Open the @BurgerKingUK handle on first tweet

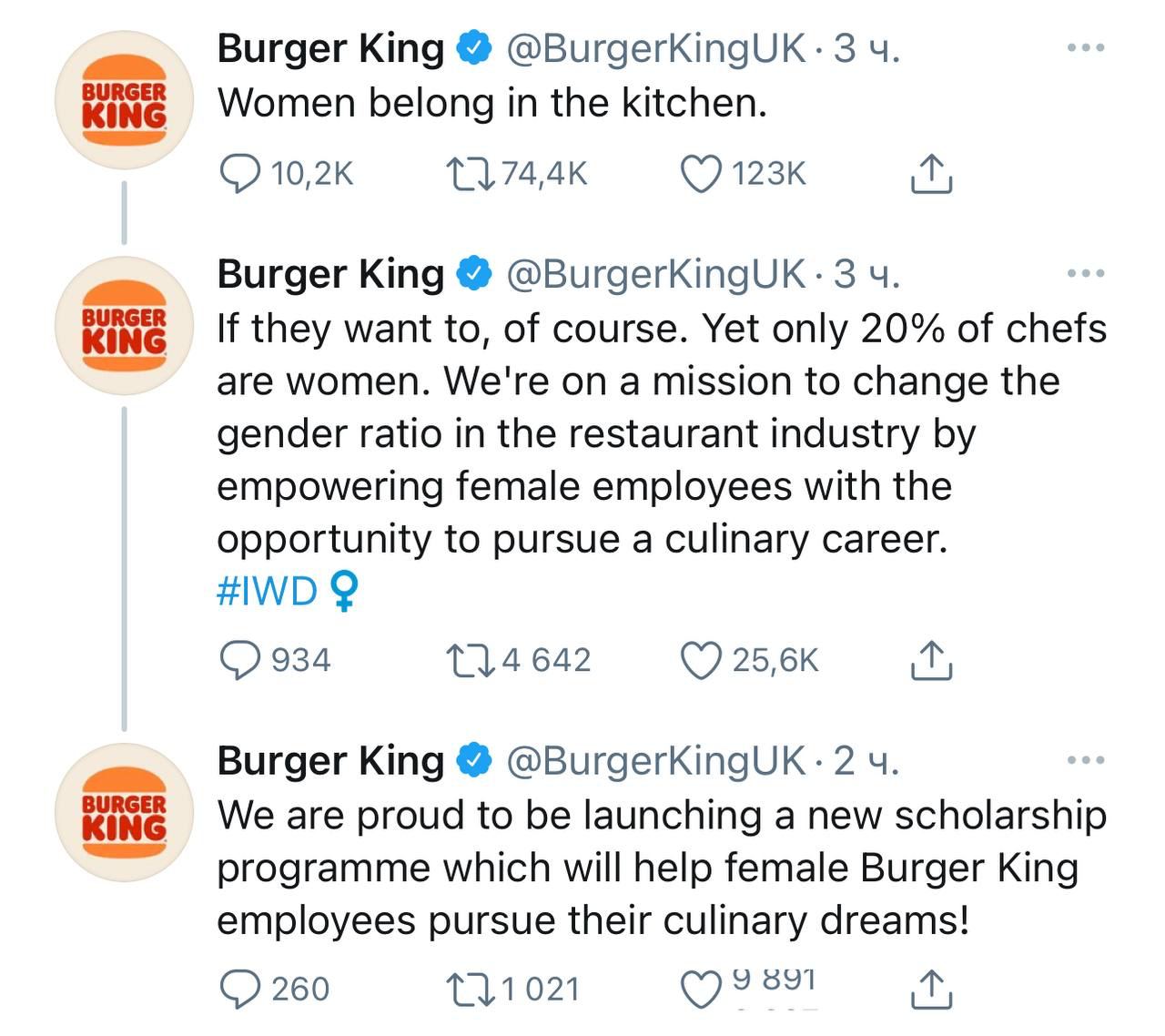point(655,48)
